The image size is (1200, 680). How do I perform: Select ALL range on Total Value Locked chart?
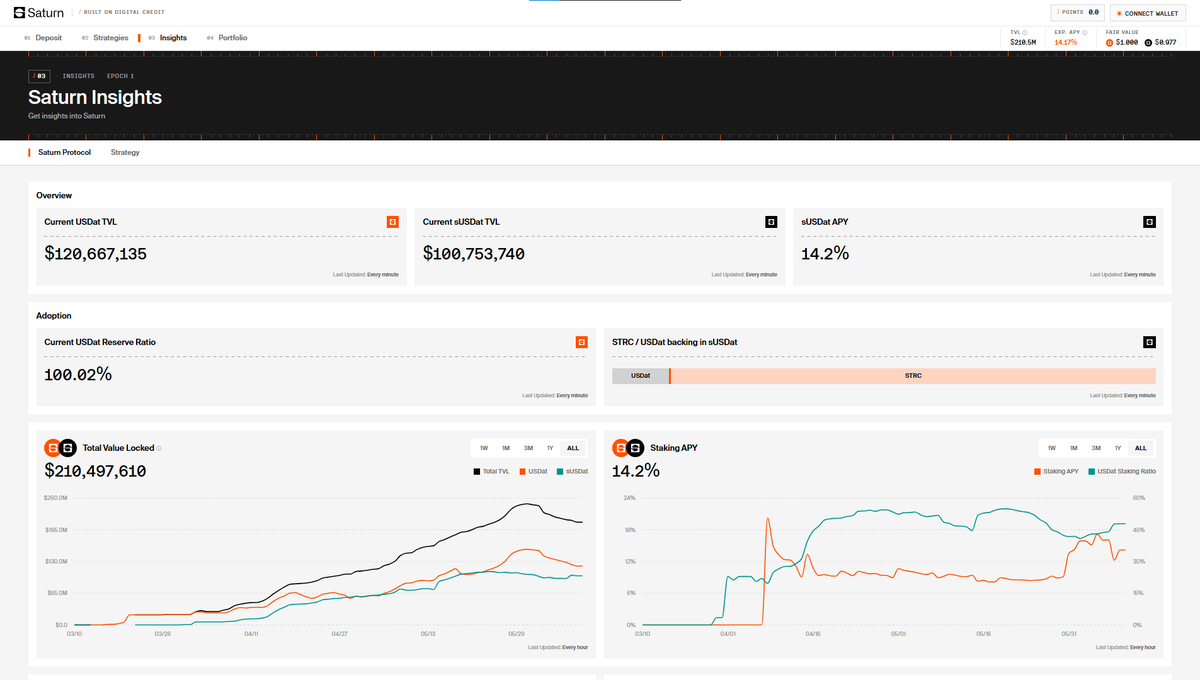coord(573,448)
